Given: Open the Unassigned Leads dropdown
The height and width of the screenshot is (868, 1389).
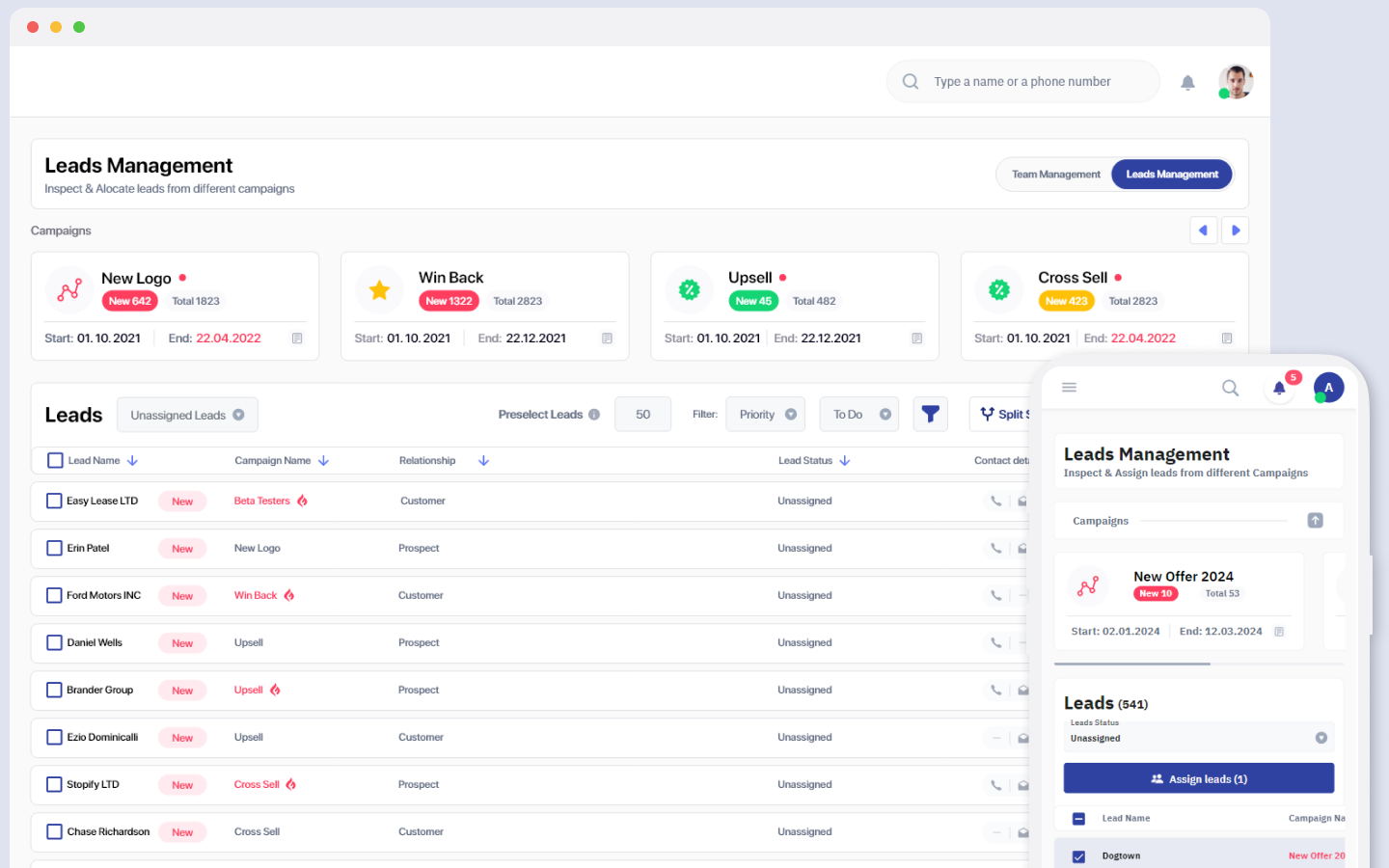Looking at the screenshot, I should [187, 415].
